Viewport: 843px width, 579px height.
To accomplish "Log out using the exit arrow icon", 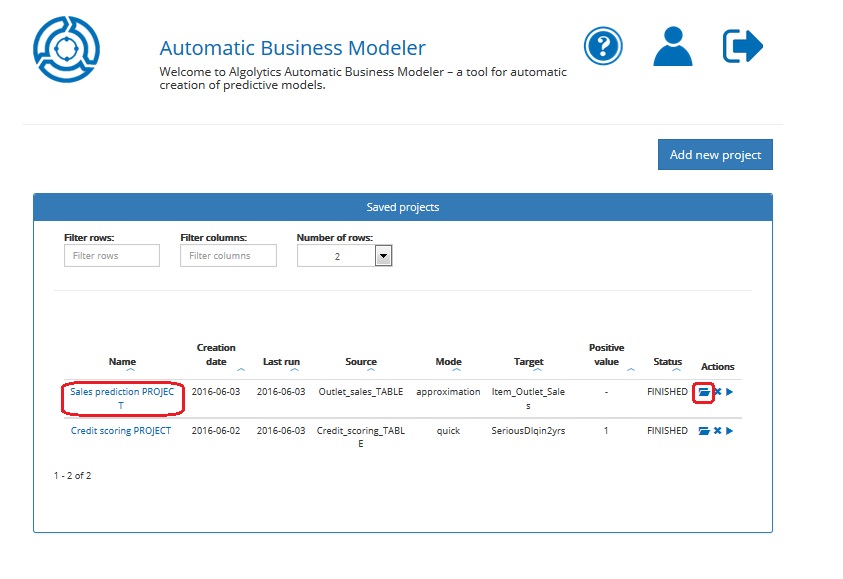I will (742, 46).
